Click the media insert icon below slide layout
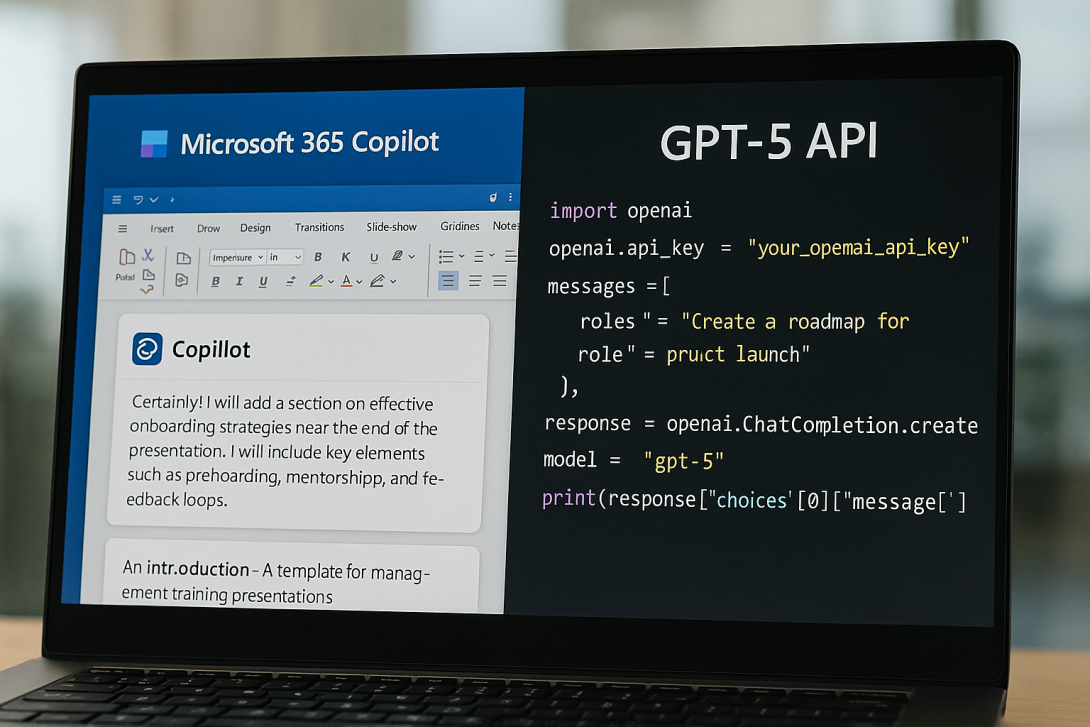This screenshot has height=727, width=1090. pyautogui.click(x=181, y=280)
